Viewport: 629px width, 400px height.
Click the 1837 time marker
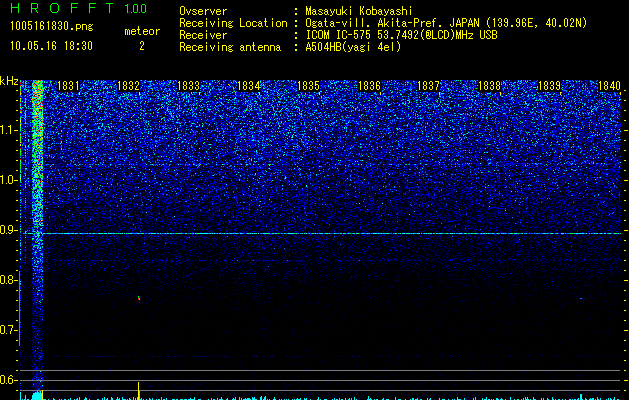(x=429, y=86)
